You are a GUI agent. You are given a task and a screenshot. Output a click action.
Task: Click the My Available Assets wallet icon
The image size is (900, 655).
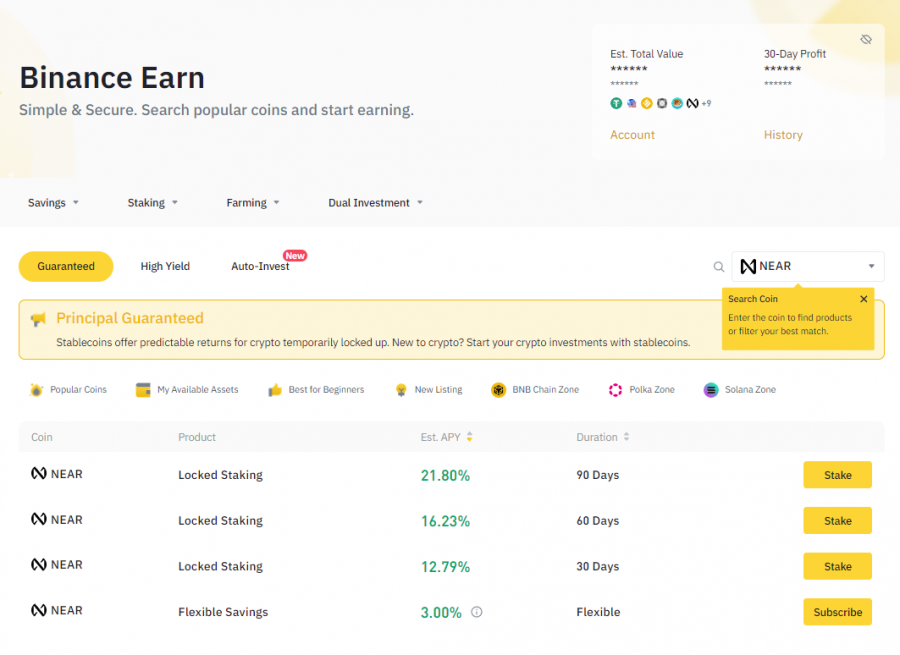(143, 390)
